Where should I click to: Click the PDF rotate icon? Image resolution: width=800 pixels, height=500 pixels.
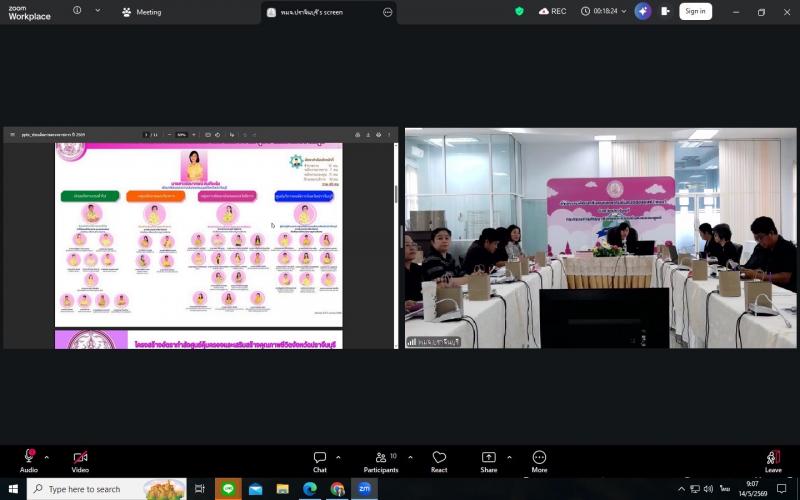(217, 135)
